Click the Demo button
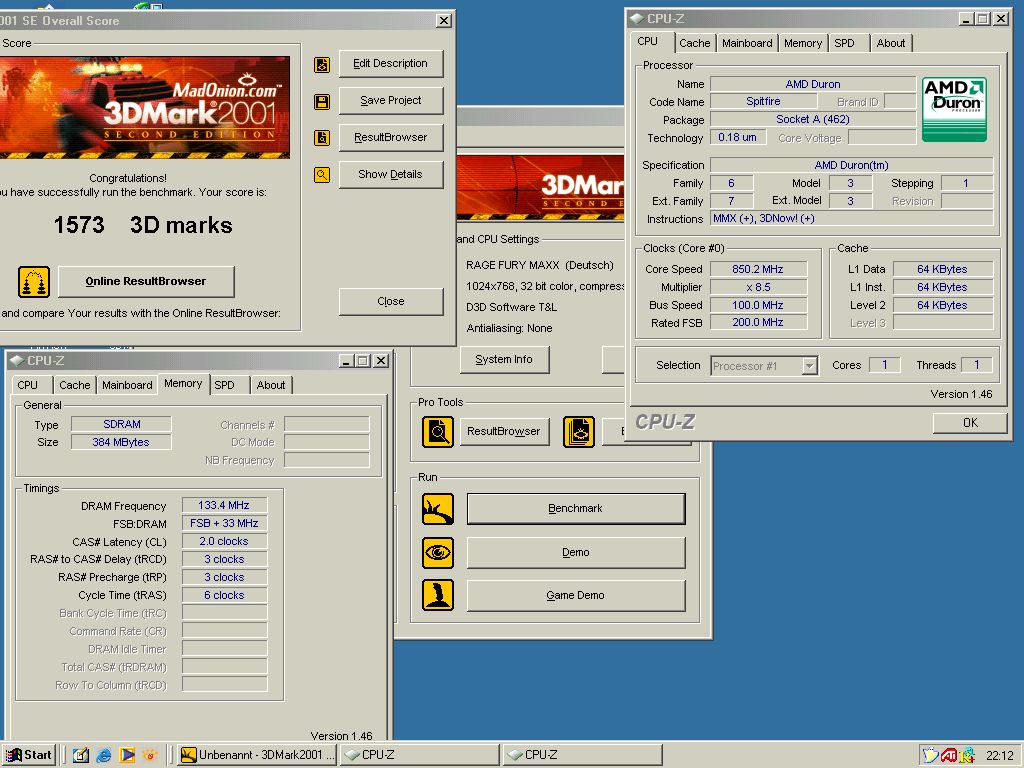 click(x=575, y=552)
